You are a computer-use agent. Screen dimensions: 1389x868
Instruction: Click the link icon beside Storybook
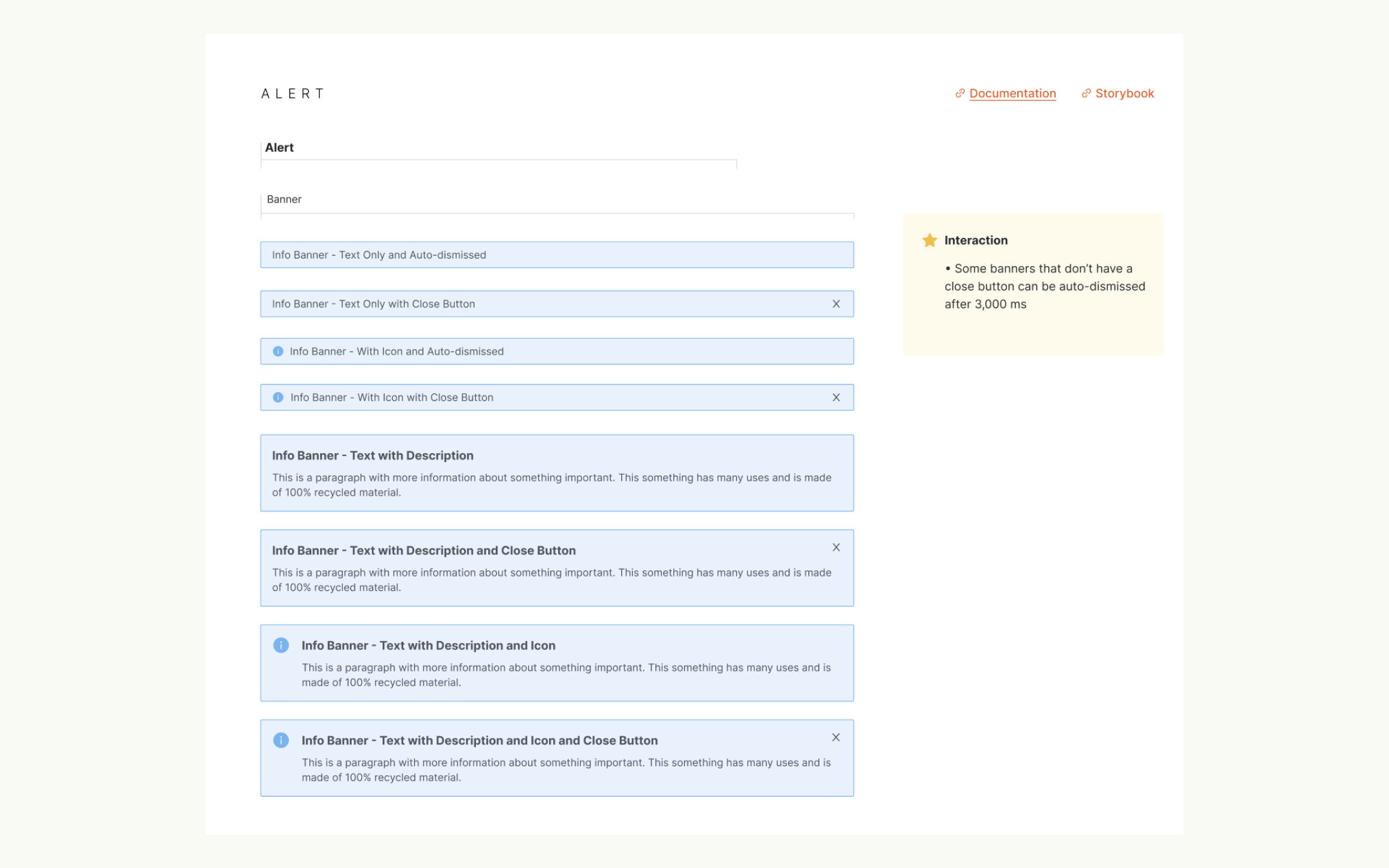tap(1086, 93)
